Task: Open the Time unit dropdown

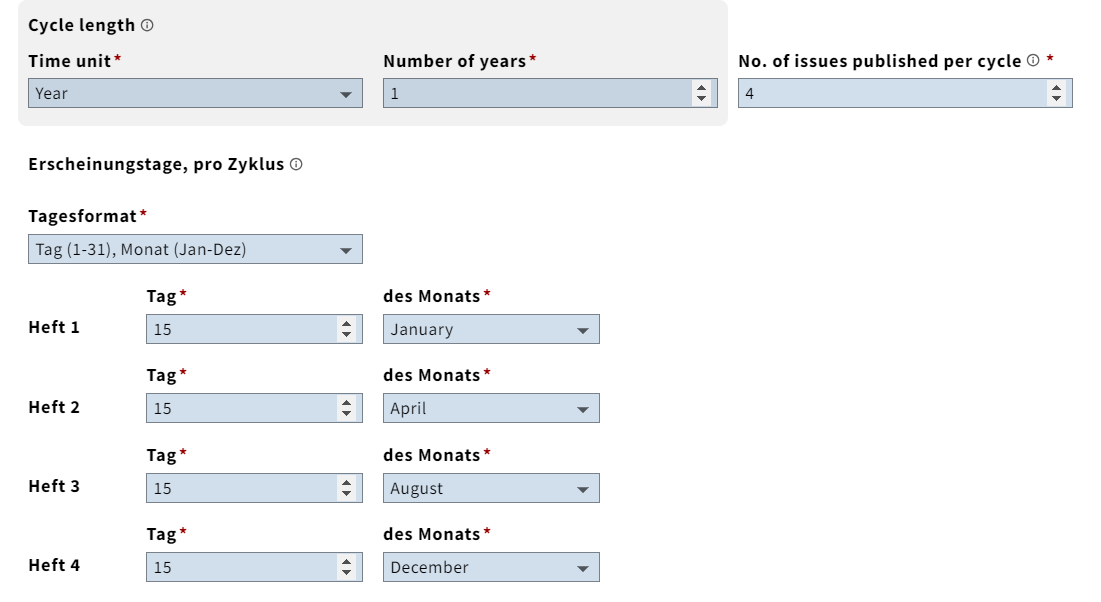Action: coord(195,94)
